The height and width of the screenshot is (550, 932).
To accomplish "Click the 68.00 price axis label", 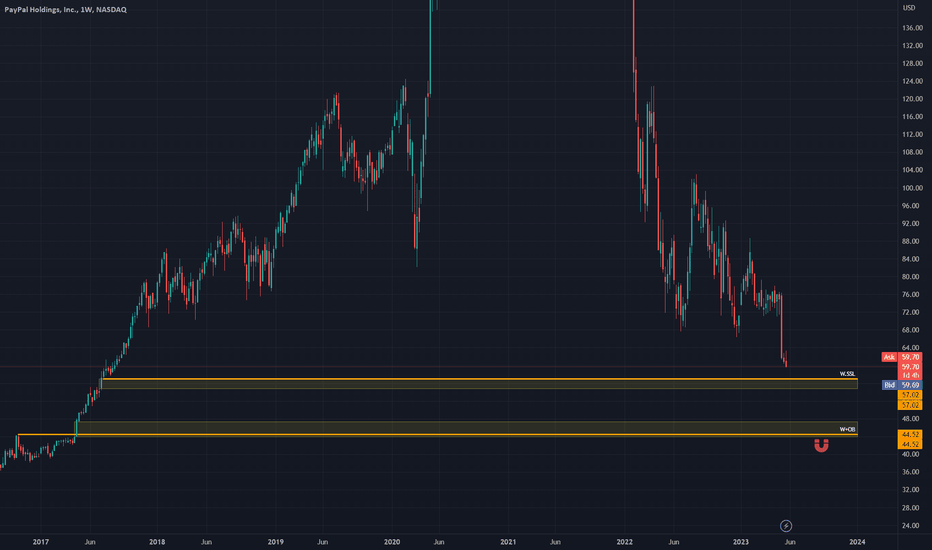I will [x=912, y=330].
